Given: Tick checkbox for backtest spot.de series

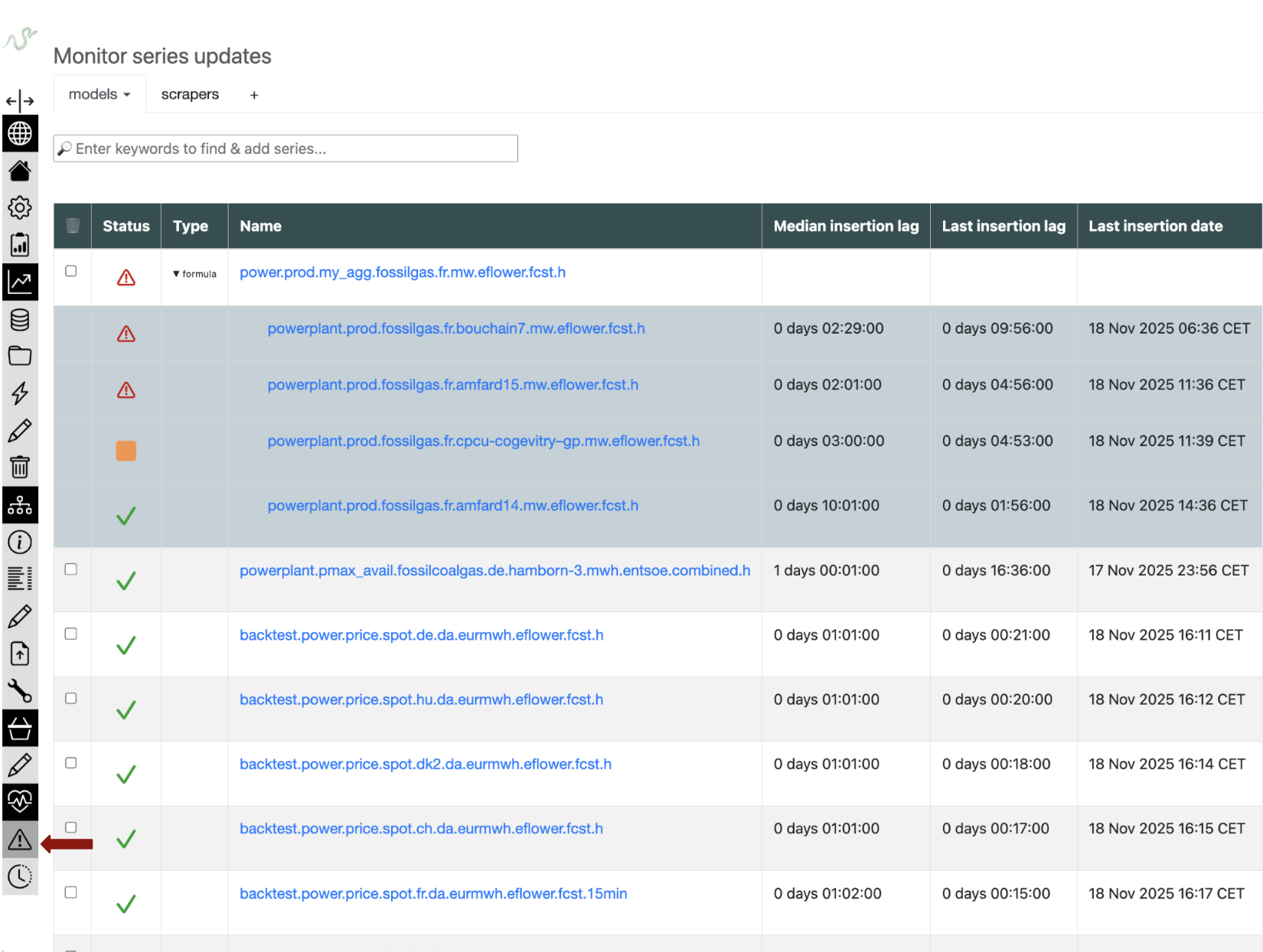Looking at the screenshot, I should click(71, 634).
